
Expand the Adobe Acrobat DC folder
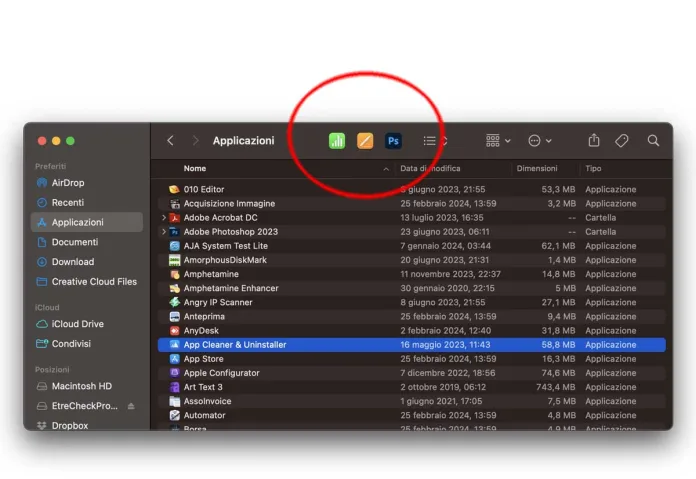point(164,218)
